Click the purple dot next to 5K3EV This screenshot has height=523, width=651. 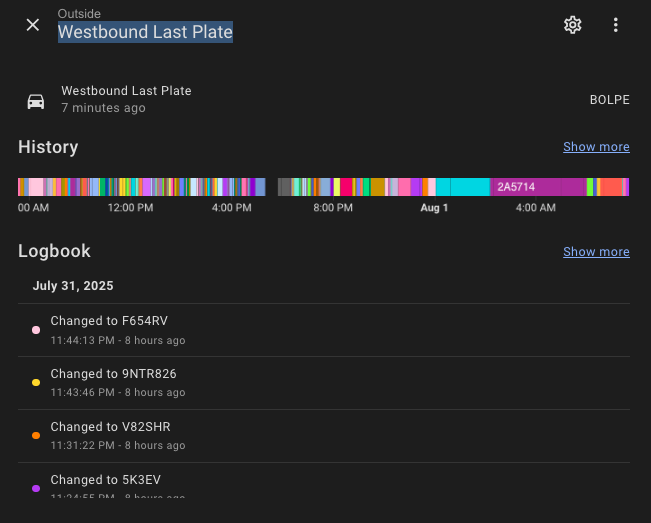[36, 488]
